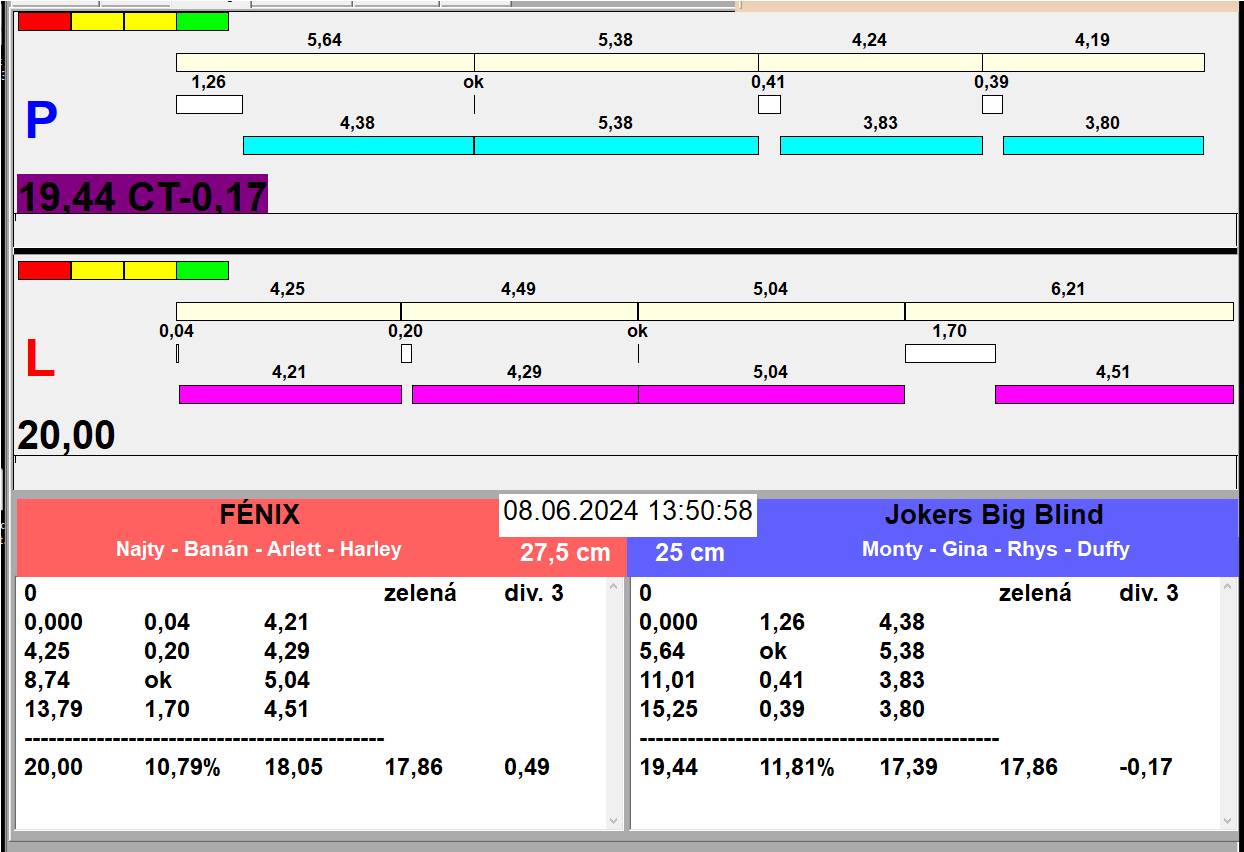Select the 4,21 magenta run bar
Screen dimensions: 1244x852
[x=290, y=395]
